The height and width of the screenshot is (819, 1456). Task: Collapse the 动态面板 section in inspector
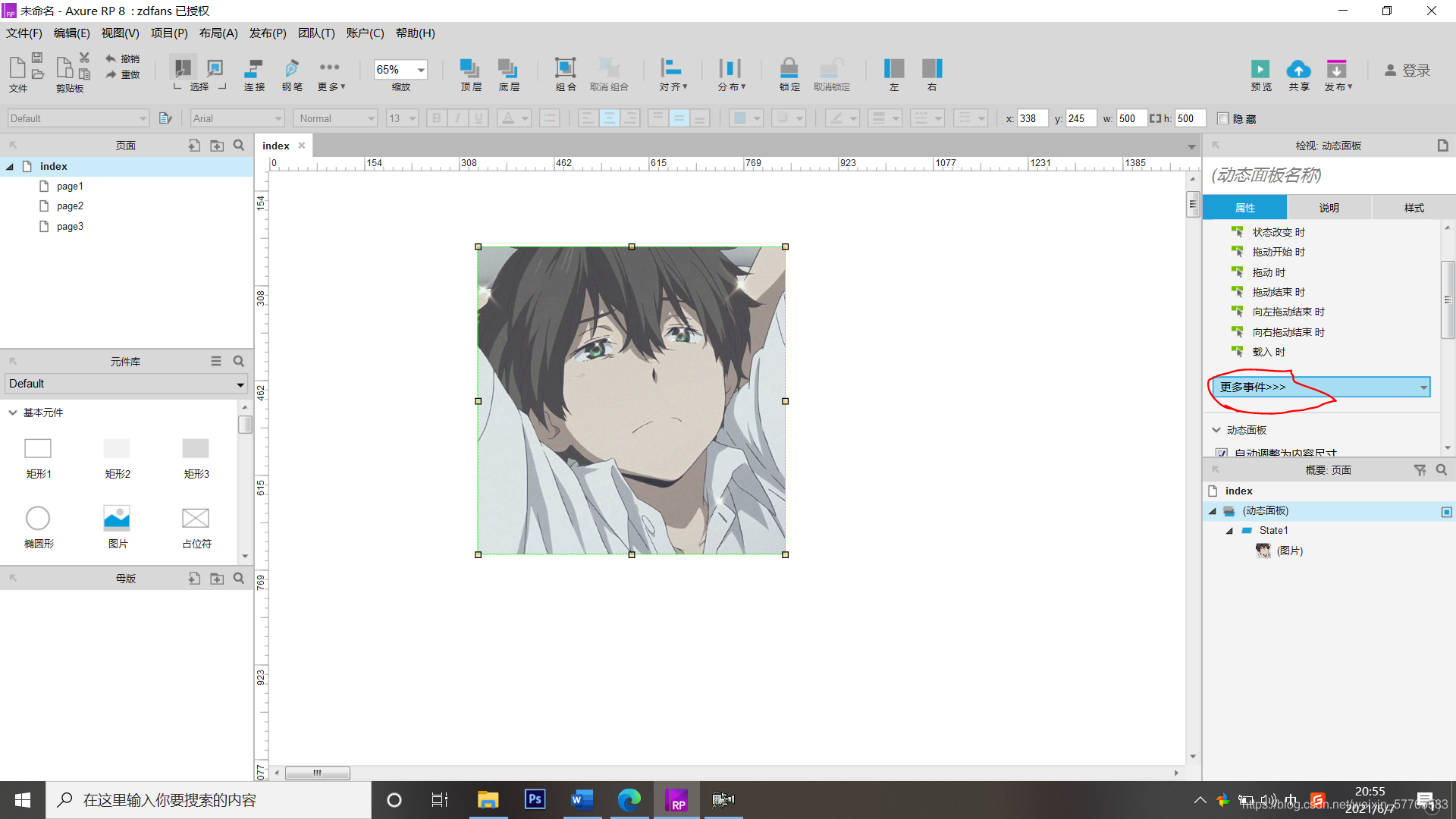1216,430
